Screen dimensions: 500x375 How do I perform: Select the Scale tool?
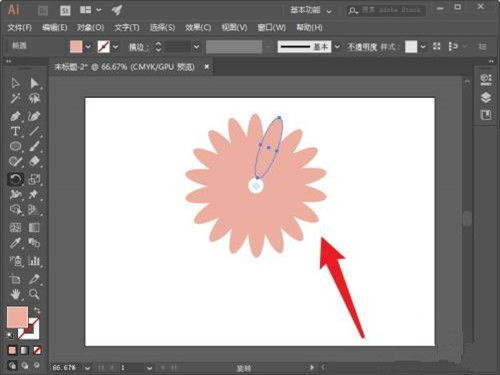(34, 179)
